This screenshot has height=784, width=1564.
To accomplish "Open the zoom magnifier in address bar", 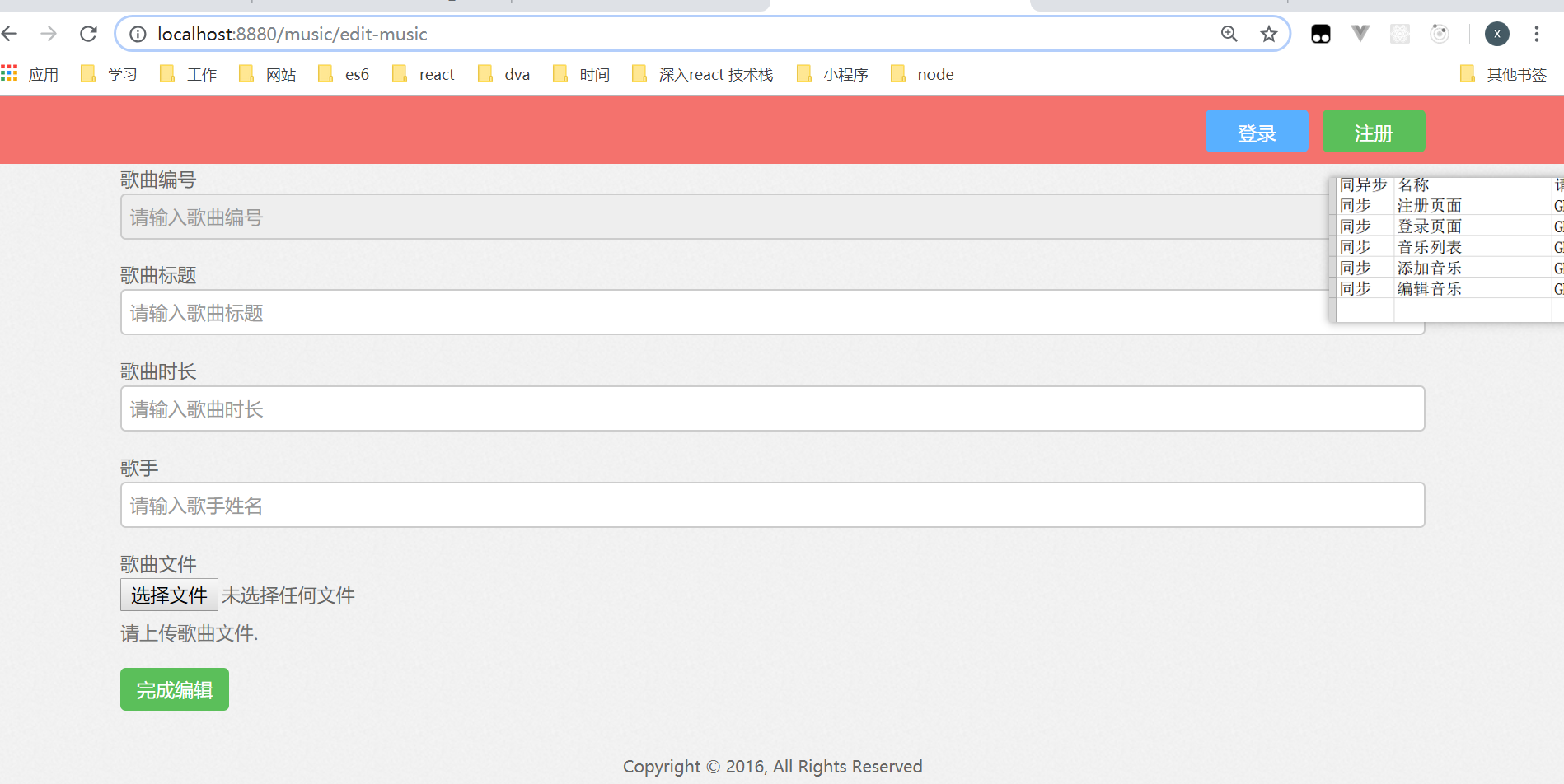I will [x=1229, y=34].
